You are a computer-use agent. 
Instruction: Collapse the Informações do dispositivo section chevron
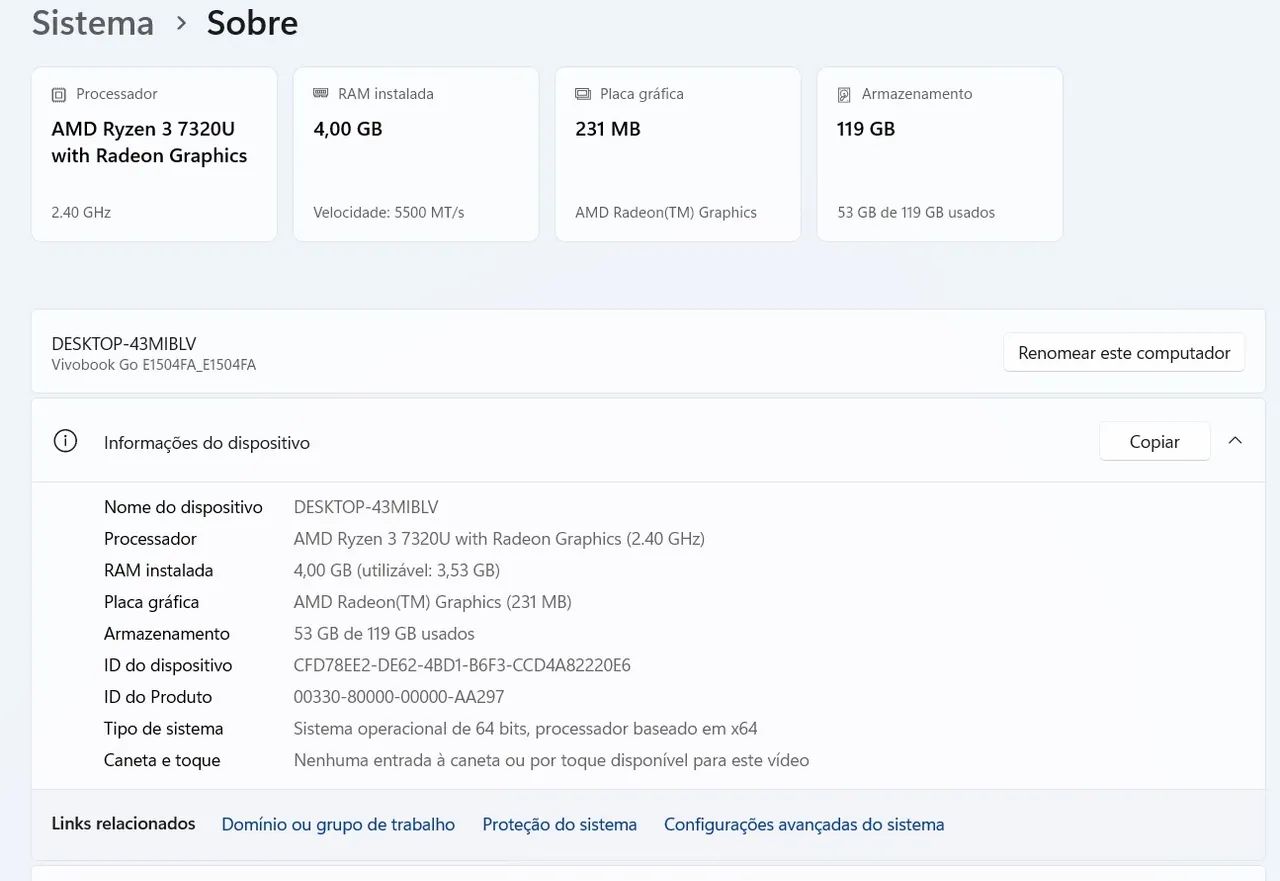coord(1235,441)
